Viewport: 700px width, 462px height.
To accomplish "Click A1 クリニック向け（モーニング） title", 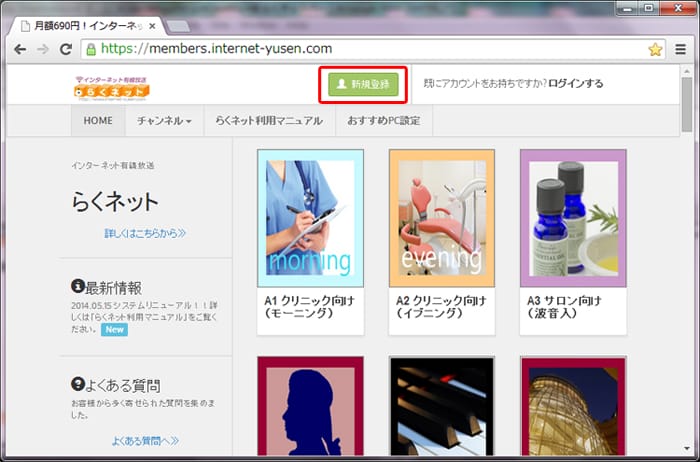I will coord(309,307).
